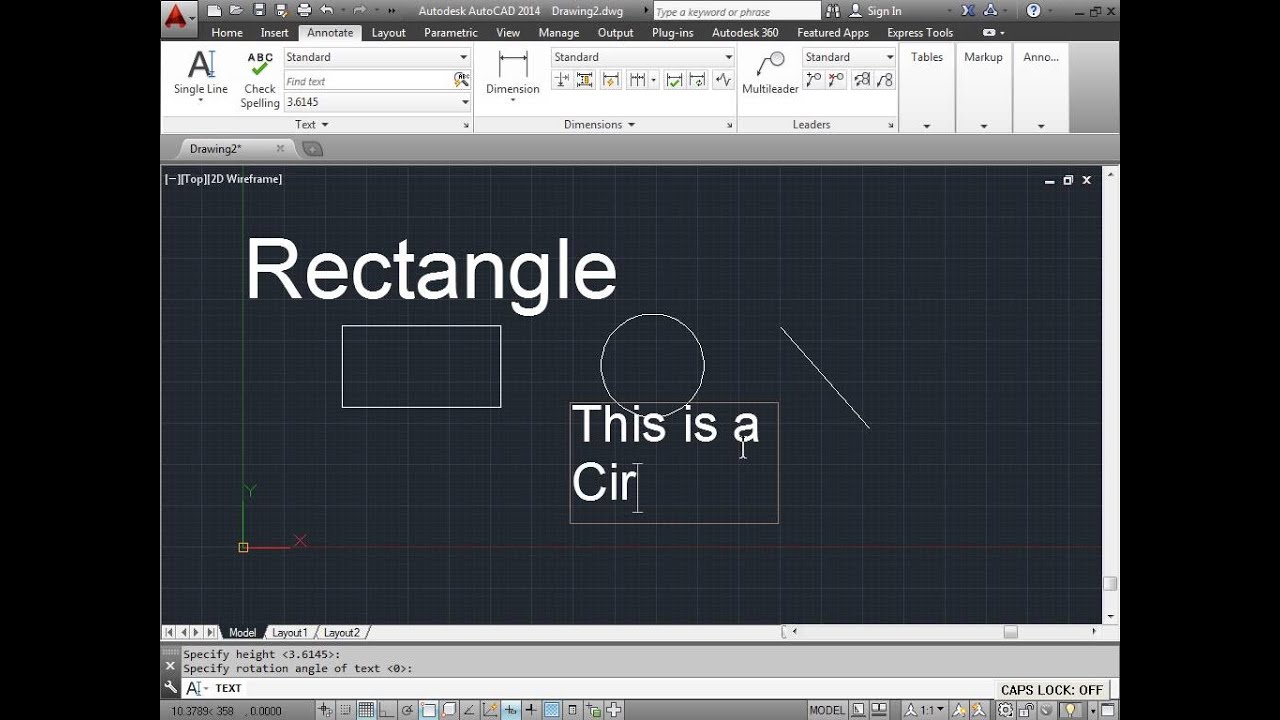Click the Remove Leader icon in Leaders panel
Image resolution: width=1280 pixels, height=720 pixels.
pos(836,80)
